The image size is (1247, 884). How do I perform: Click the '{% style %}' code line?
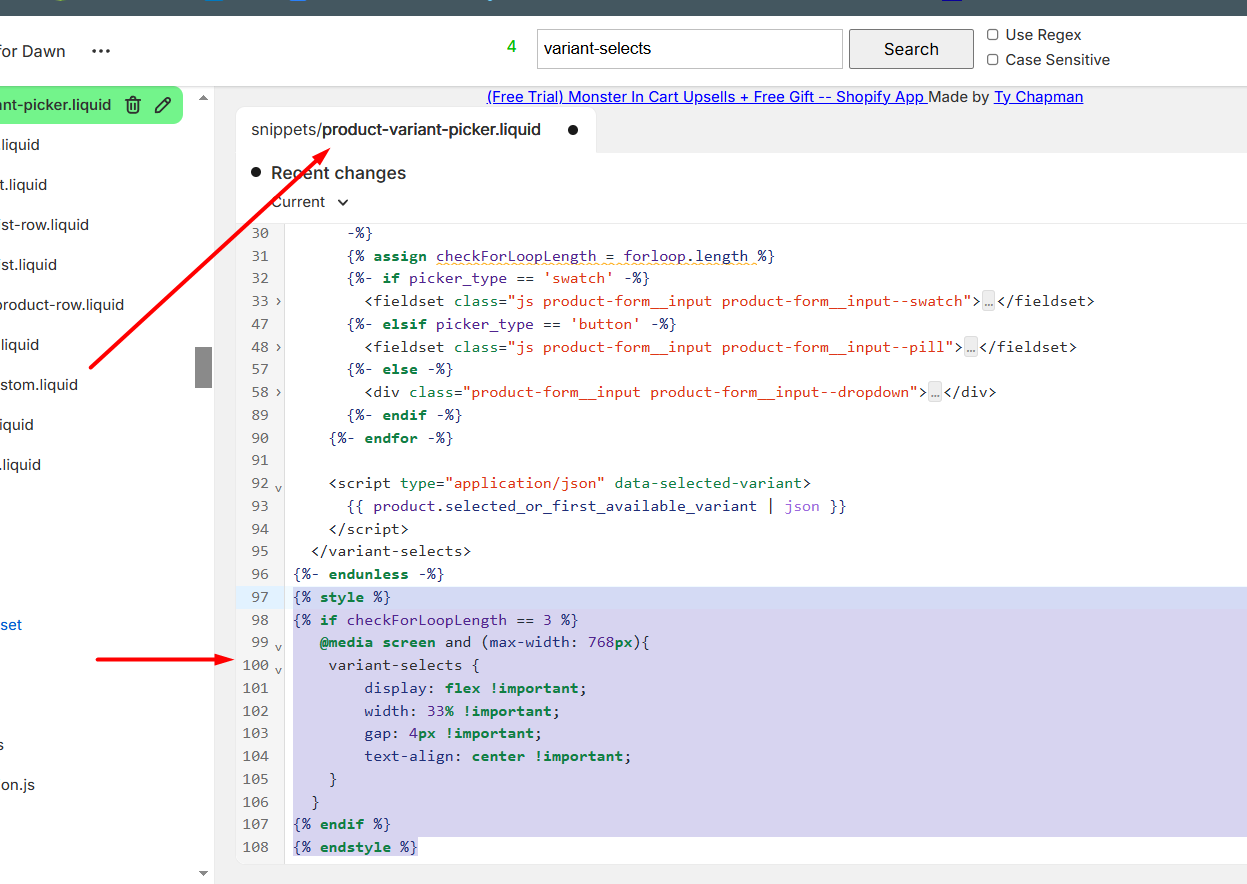(x=342, y=597)
